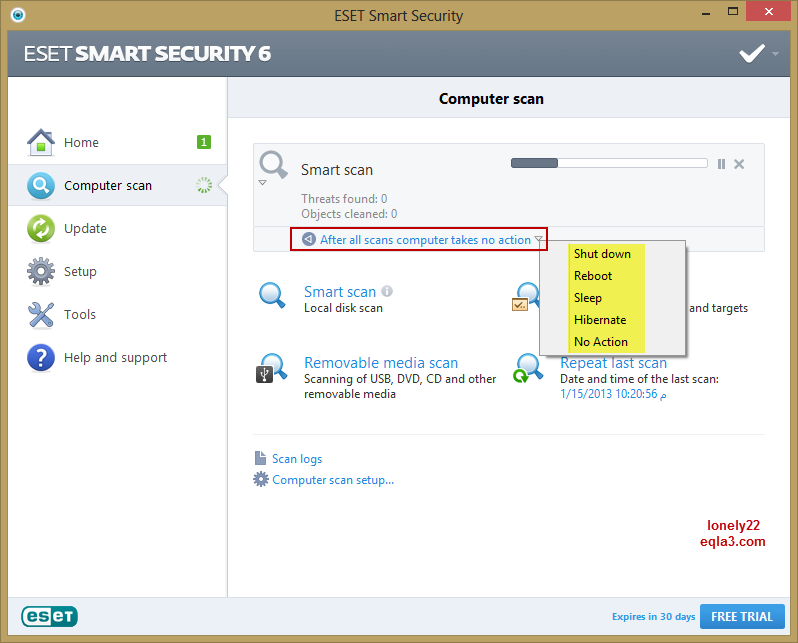Click the FREE TRIAL button
The height and width of the screenshot is (643, 798).
[742, 617]
